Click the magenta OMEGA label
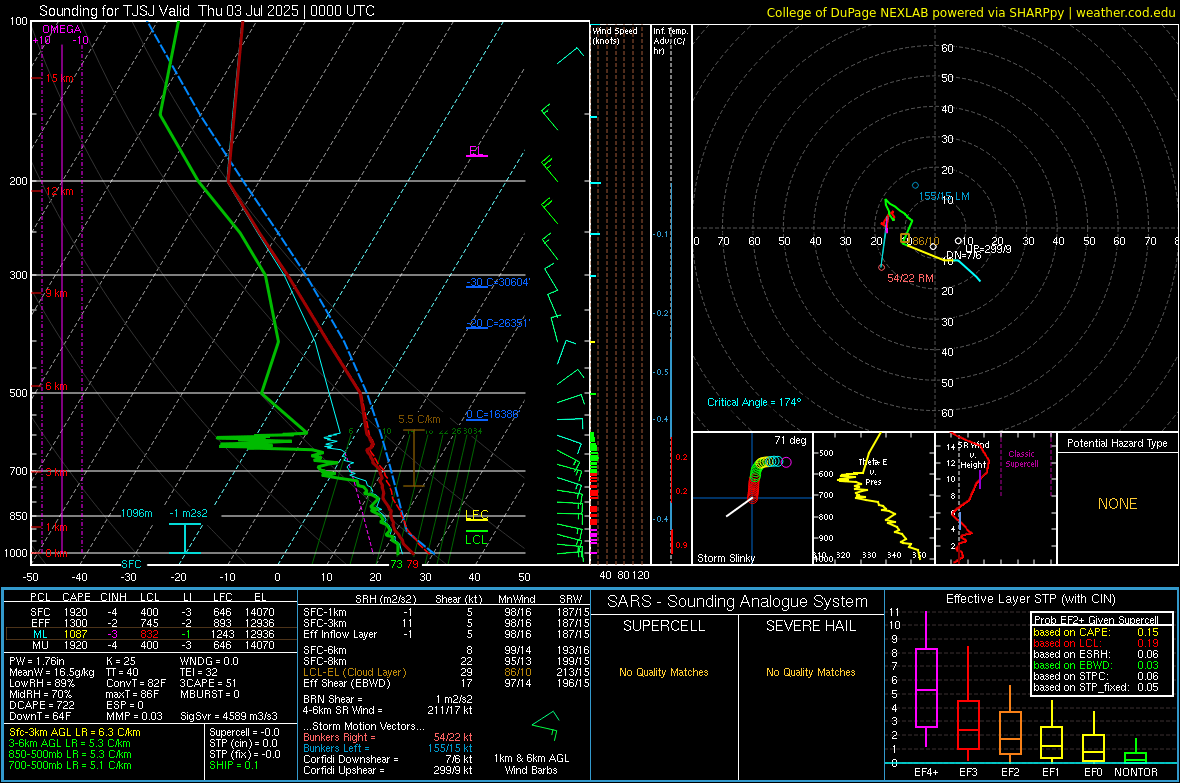 [x=62, y=29]
